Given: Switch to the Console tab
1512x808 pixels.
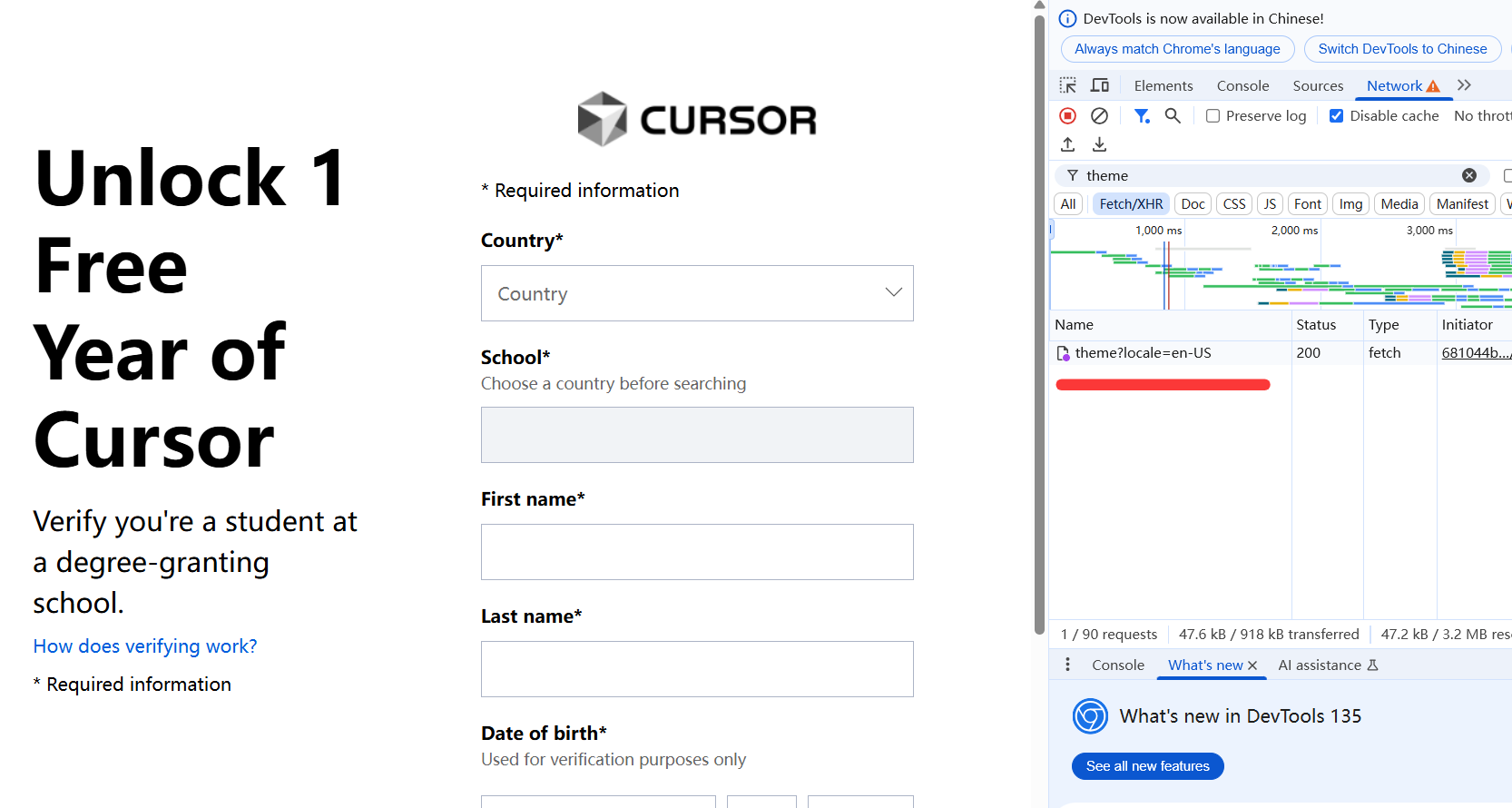Looking at the screenshot, I should click(1242, 85).
